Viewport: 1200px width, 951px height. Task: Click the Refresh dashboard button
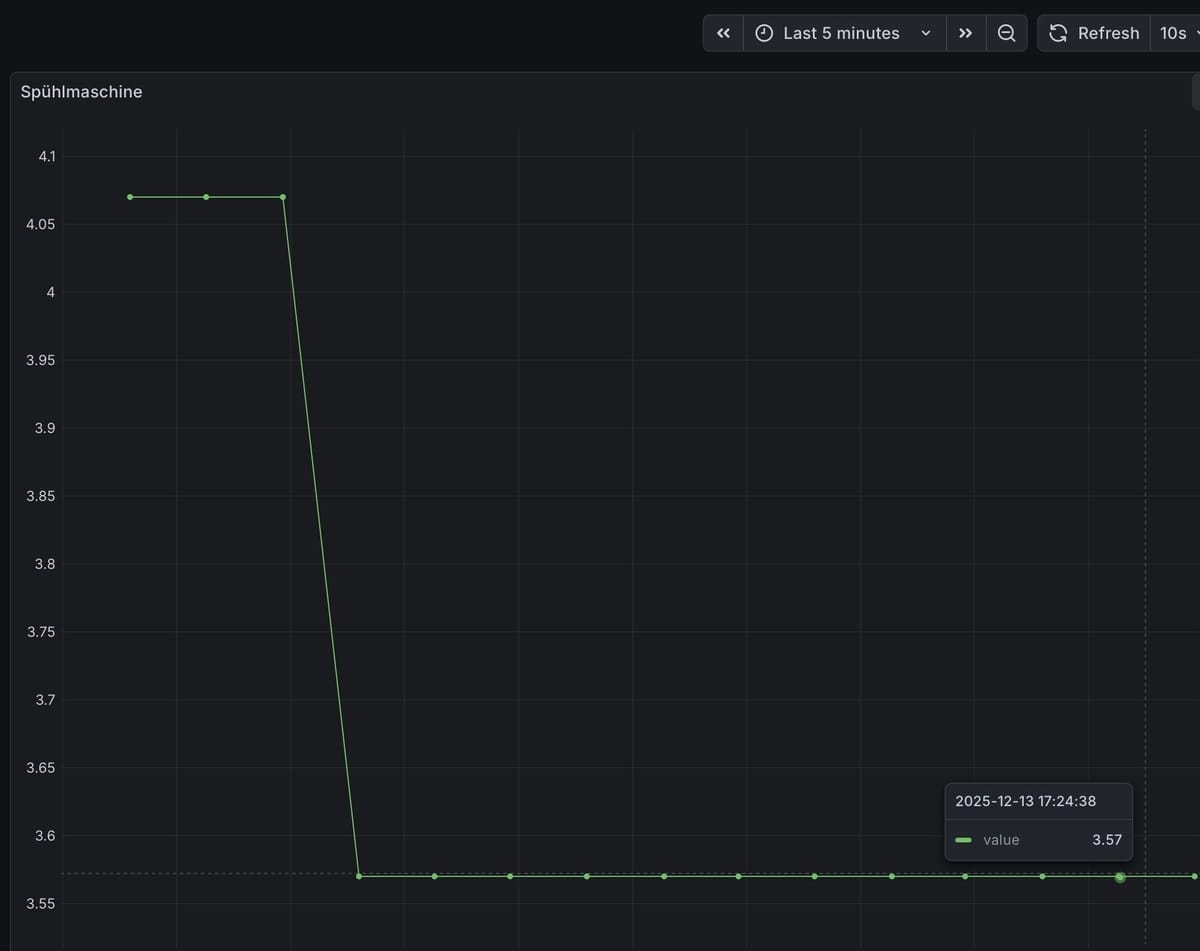click(x=1094, y=33)
